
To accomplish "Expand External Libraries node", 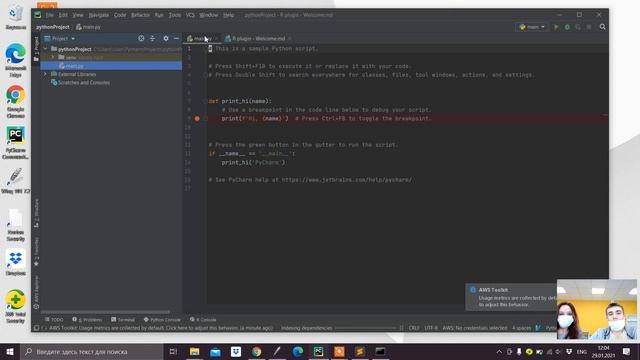I will pos(45,74).
